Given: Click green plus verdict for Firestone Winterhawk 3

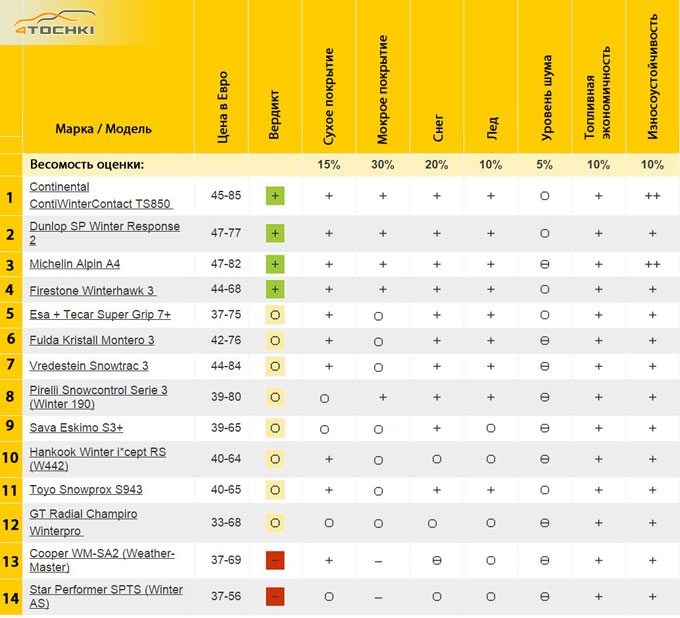Looking at the screenshot, I should [275, 290].
